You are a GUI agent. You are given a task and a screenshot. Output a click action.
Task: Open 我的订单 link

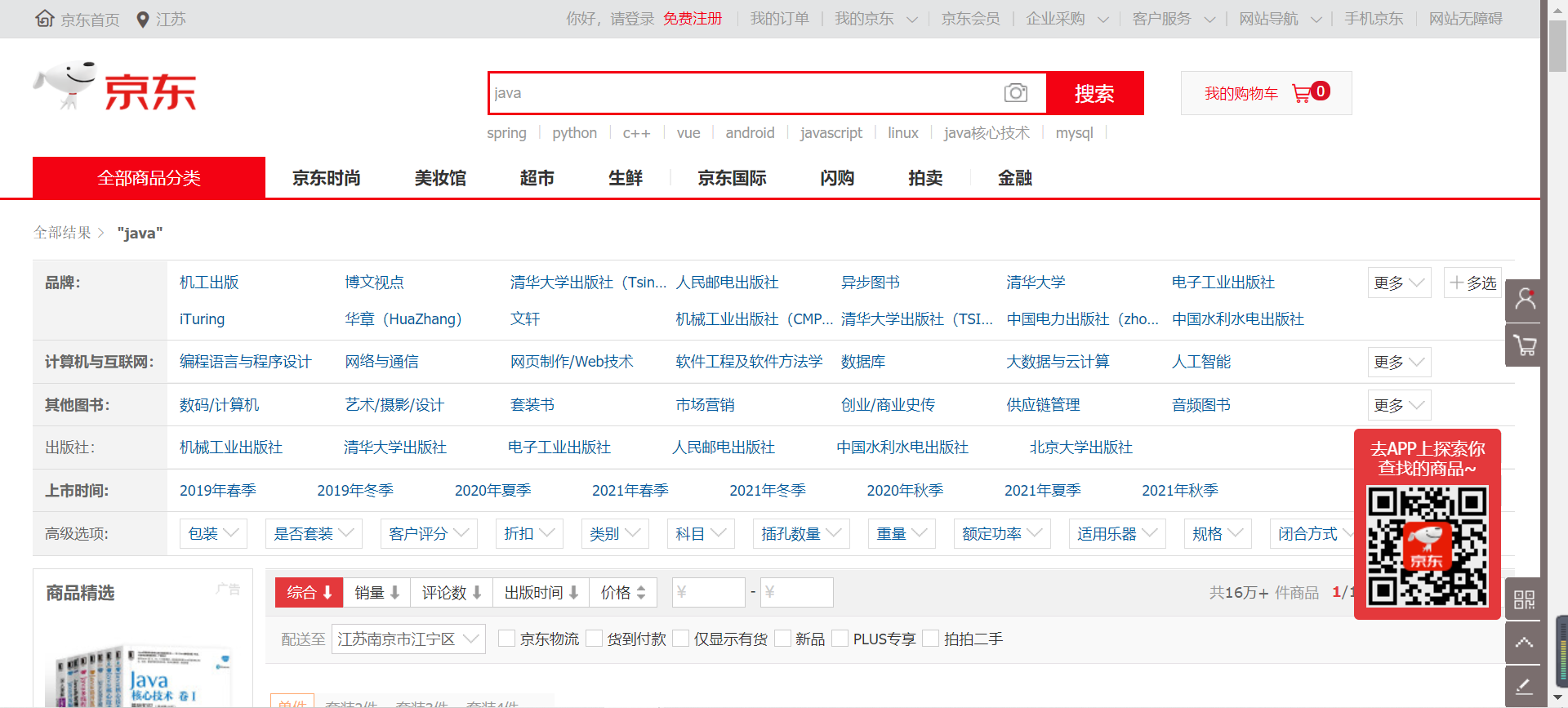coord(779,19)
